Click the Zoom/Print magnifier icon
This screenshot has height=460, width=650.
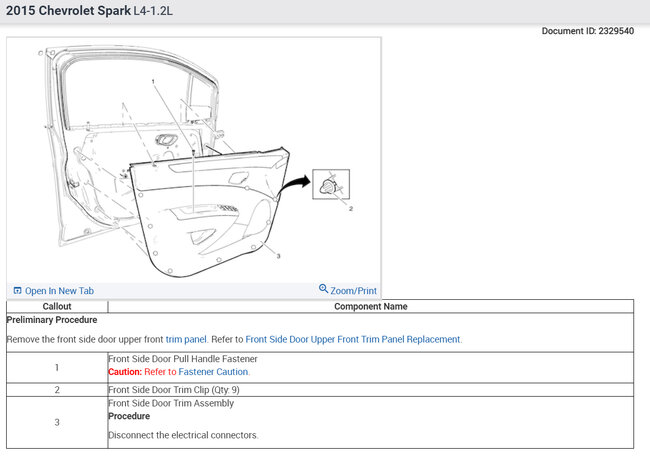click(323, 288)
